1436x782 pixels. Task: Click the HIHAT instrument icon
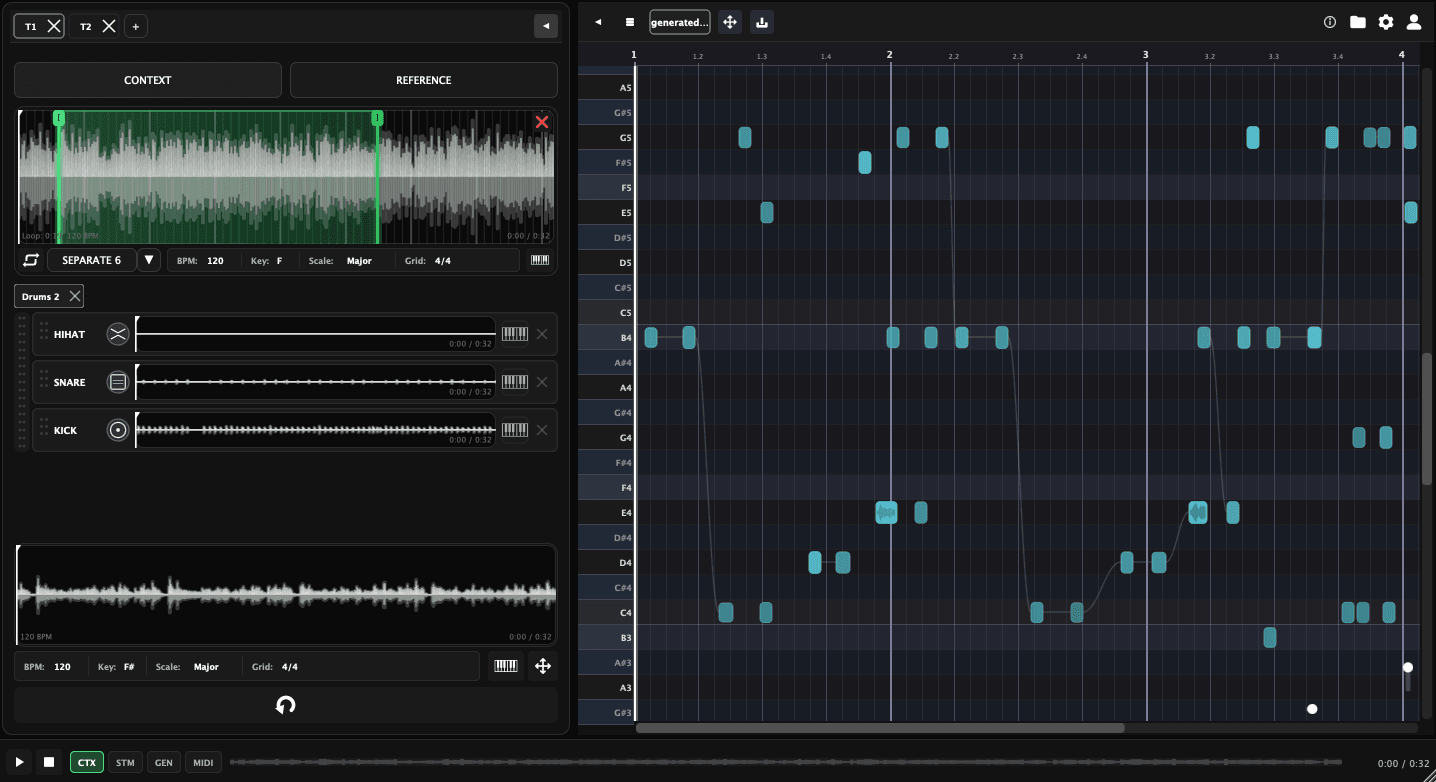coord(118,334)
